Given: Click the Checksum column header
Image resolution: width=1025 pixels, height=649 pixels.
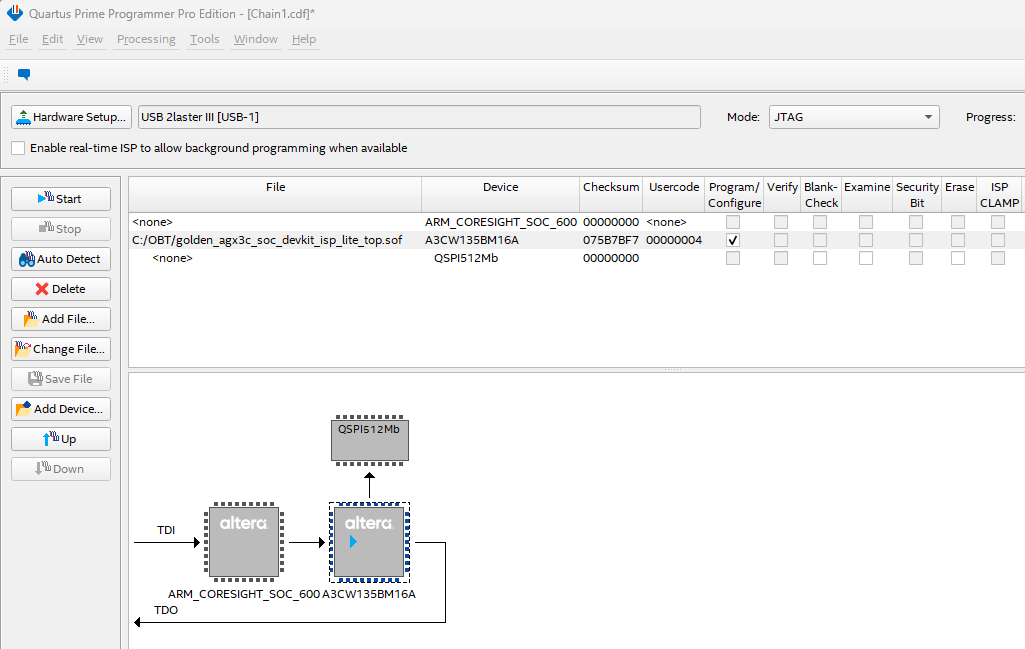Looking at the screenshot, I should pyautogui.click(x=610, y=187).
